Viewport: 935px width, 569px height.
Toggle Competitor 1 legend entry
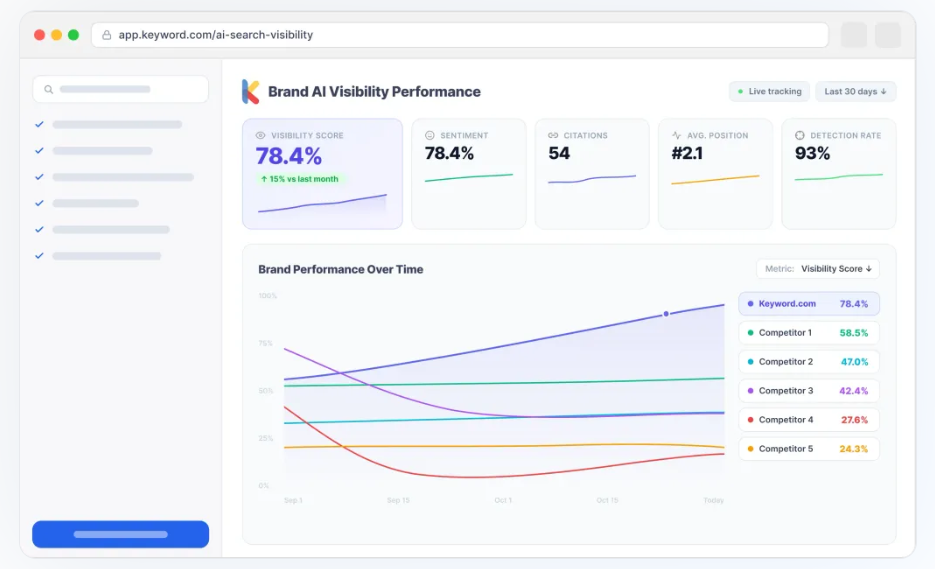[809, 333]
